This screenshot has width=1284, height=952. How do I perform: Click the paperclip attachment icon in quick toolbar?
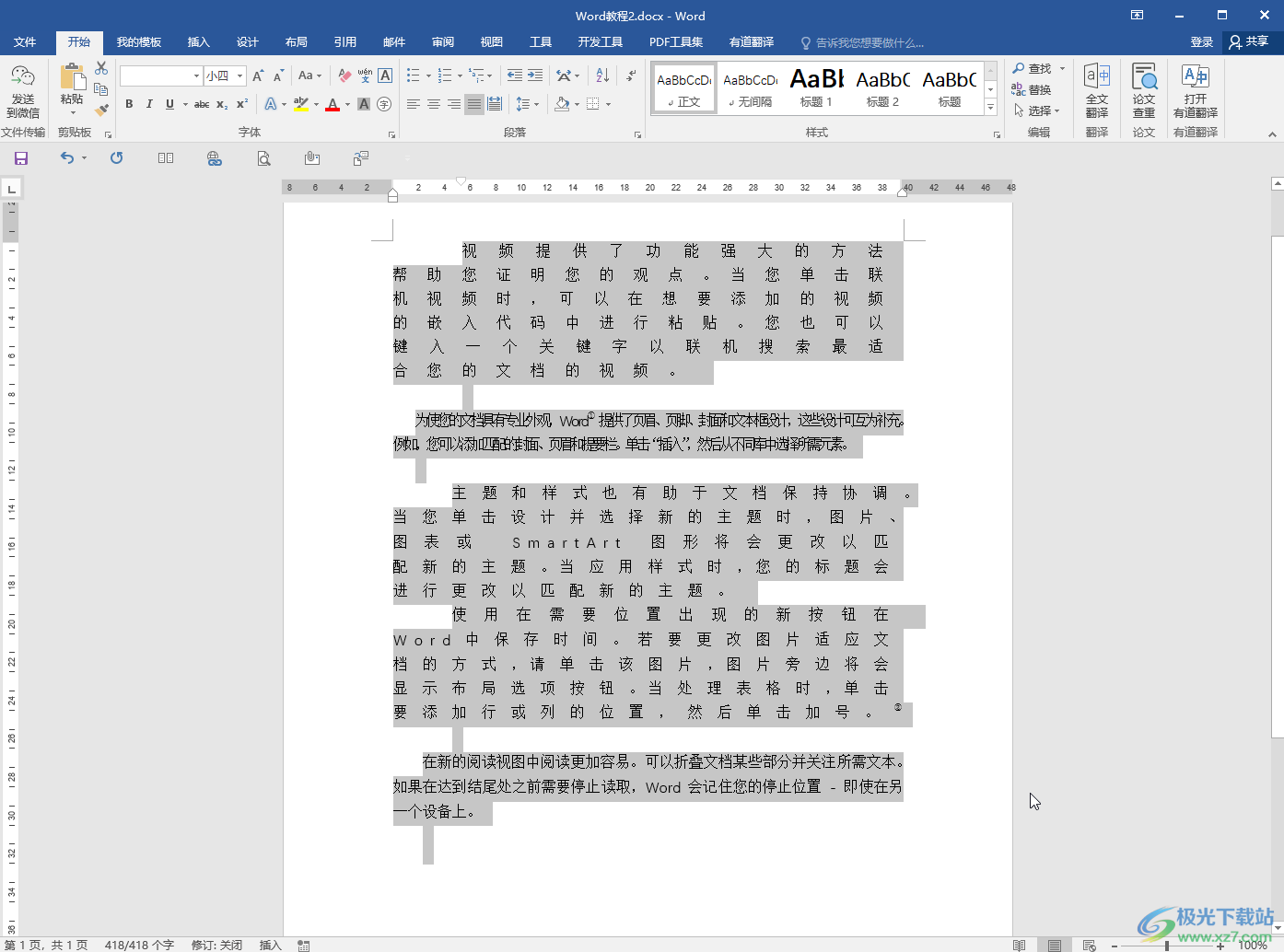[312, 158]
